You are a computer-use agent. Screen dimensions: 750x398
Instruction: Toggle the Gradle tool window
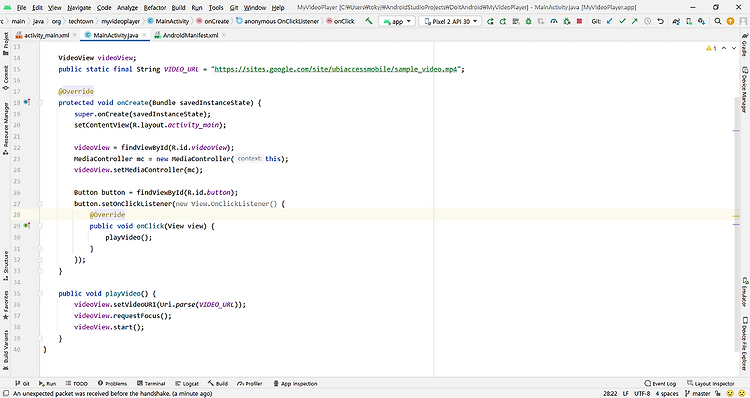click(745, 44)
